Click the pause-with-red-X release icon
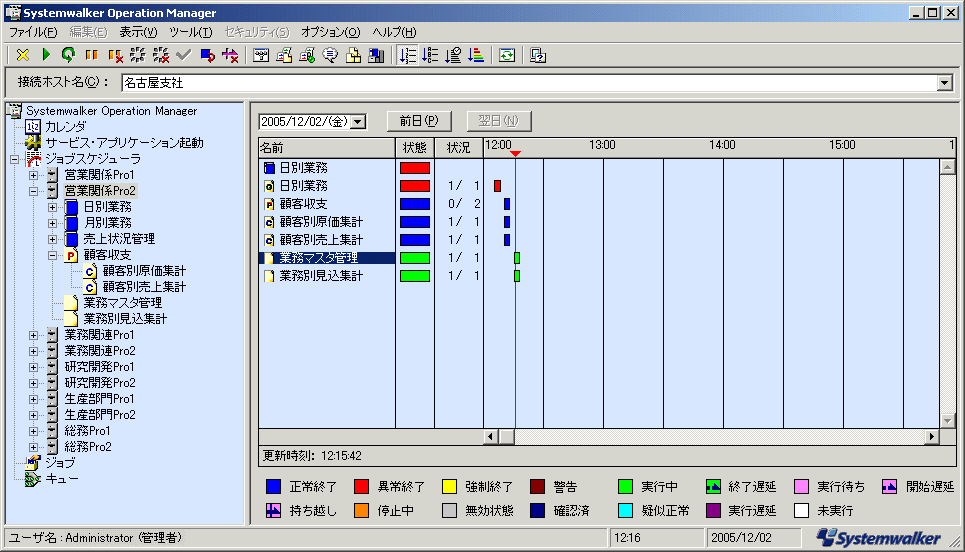This screenshot has height=552, width=965. point(115,55)
